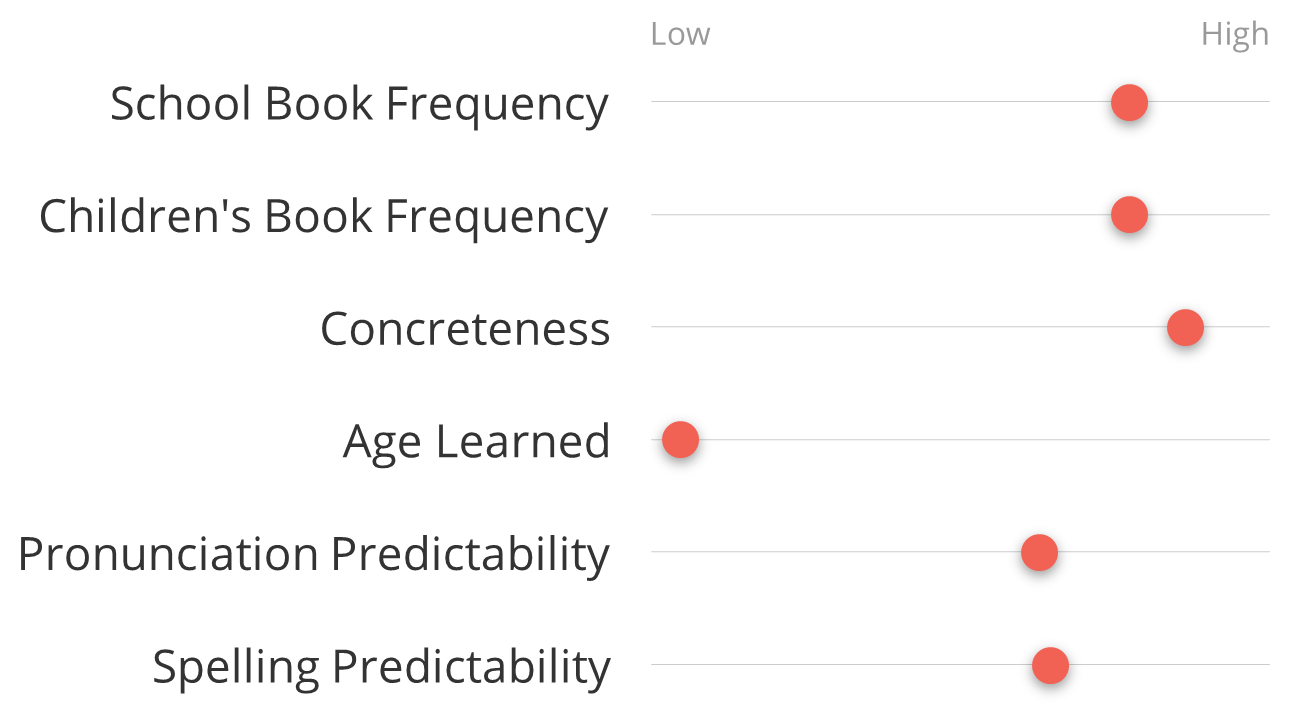Click the Low scale header label
1304x728 pixels.
680,34
